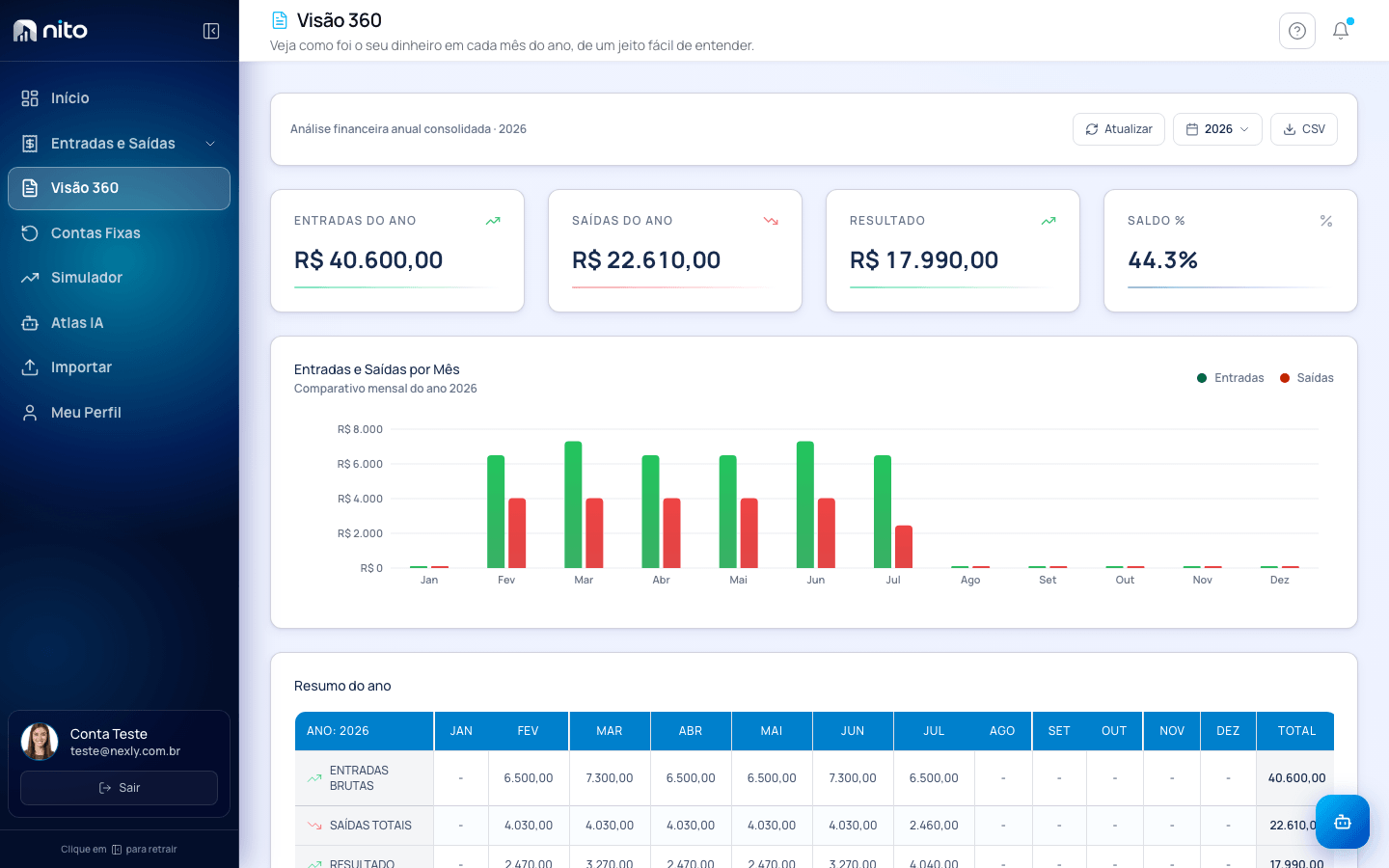This screenshot has height=868, width=1389.
Task: Click the green Mar entradas bar
Action: 573,504
